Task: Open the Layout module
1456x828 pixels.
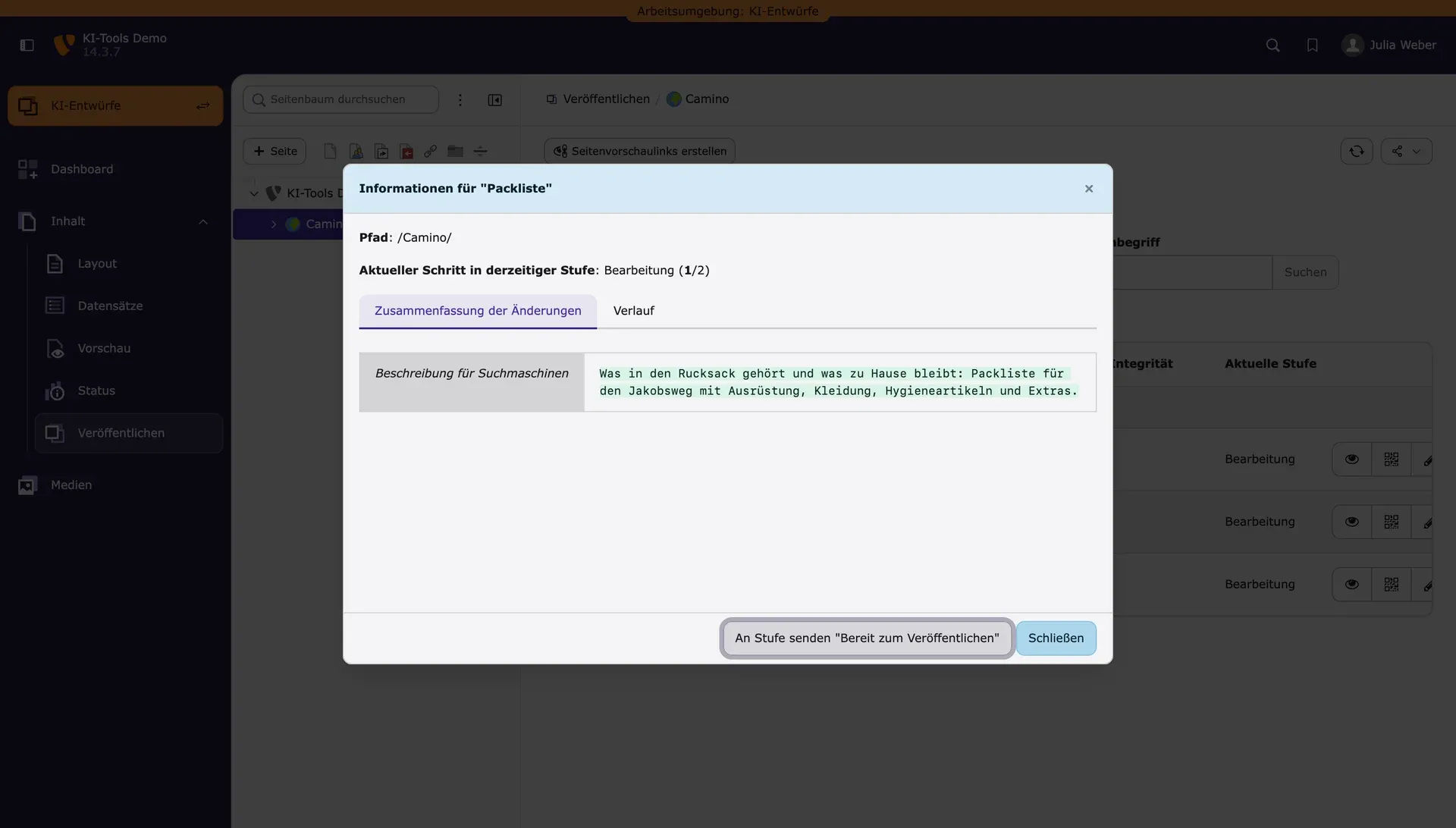Action: click(129, 264)
